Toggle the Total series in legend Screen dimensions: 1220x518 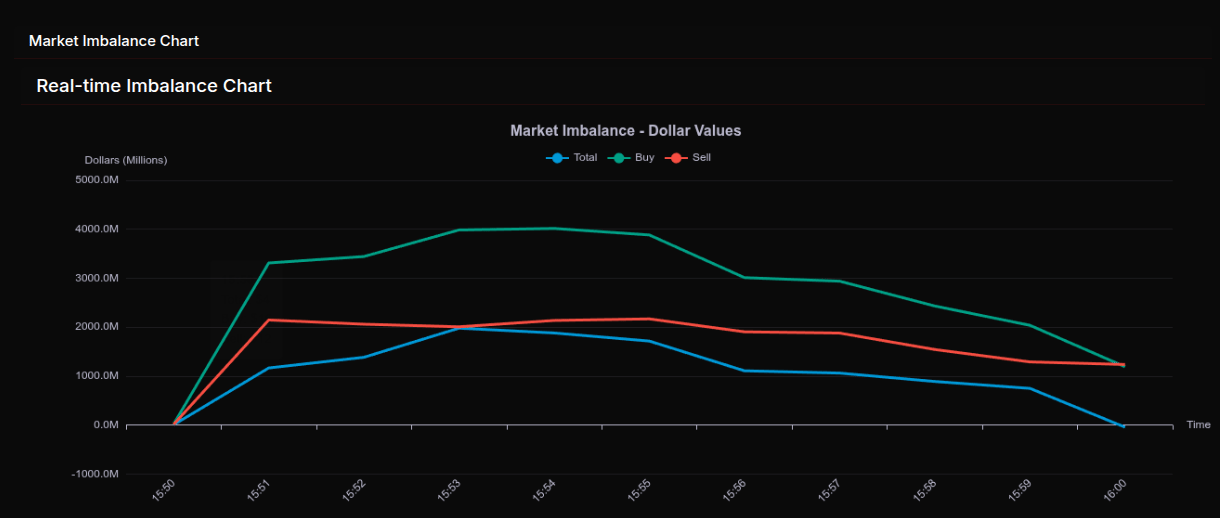coord(572,158)
